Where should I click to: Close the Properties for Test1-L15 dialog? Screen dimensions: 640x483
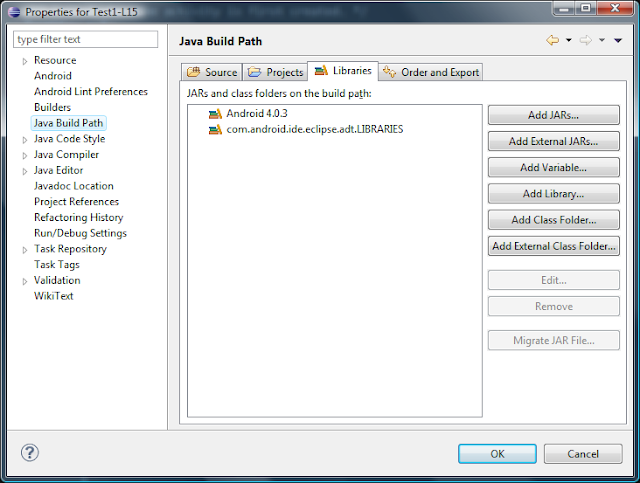coord(615,9)
